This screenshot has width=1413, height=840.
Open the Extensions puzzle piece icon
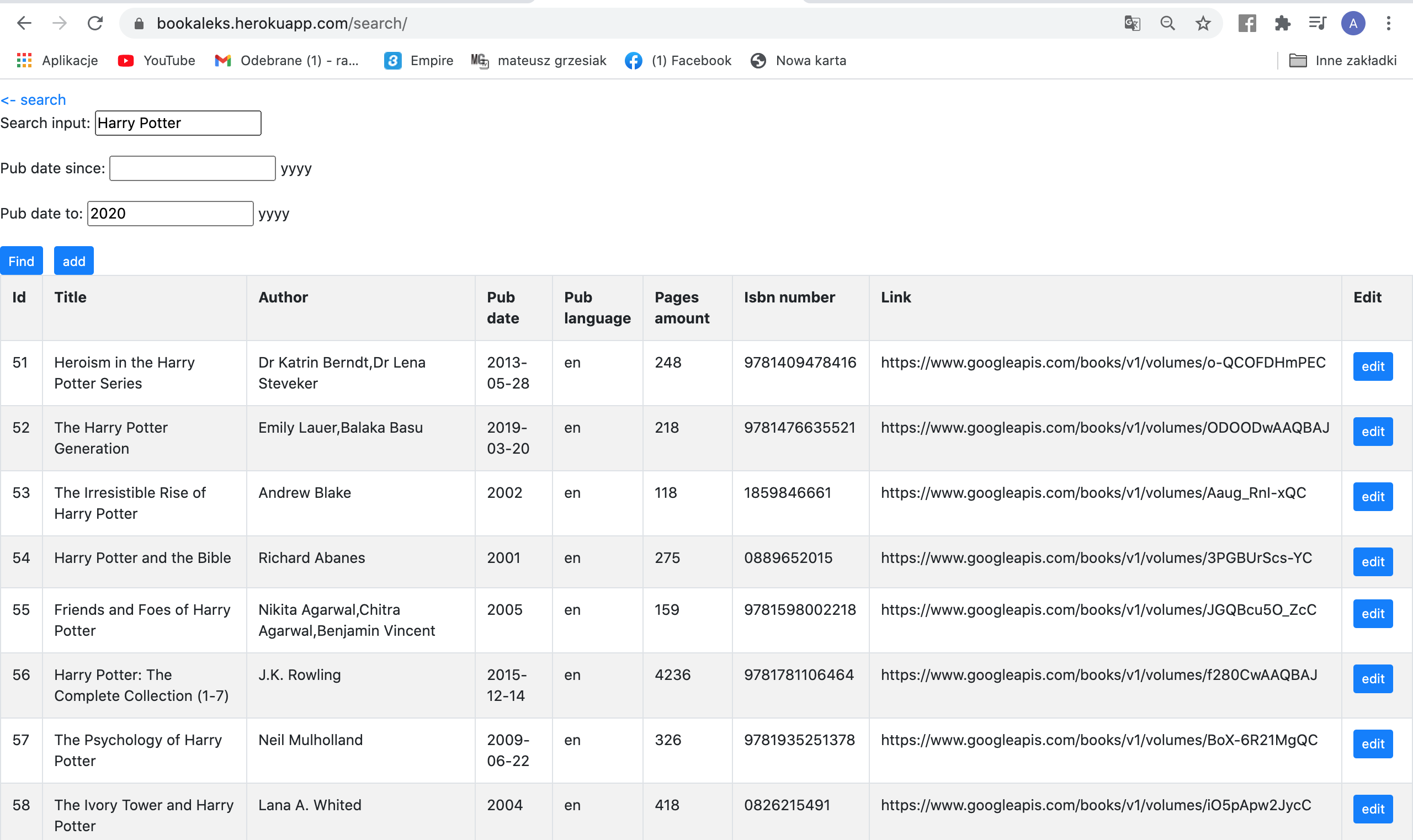(1282, 23)
